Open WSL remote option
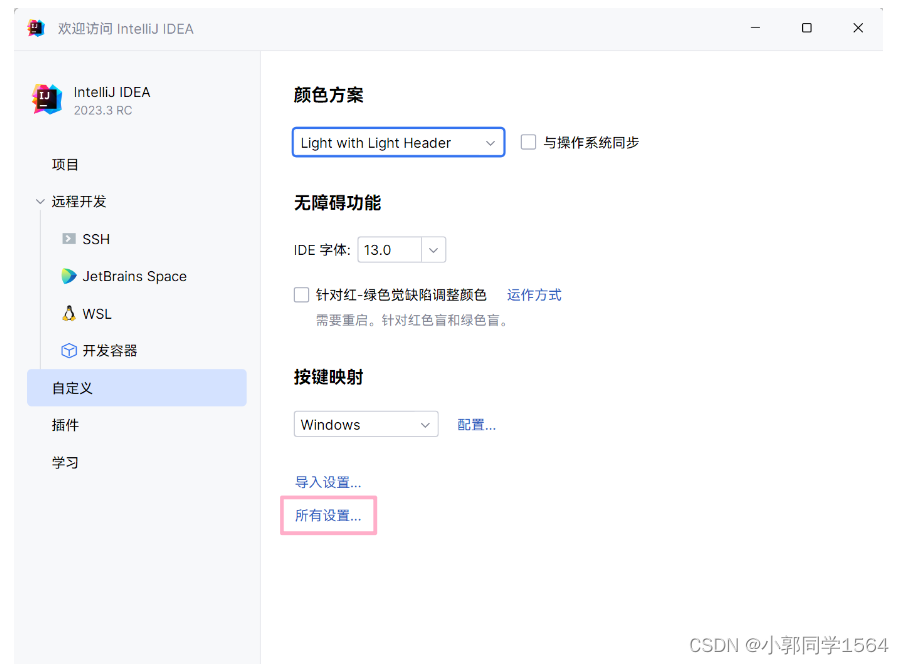This screenshot has width=904, height=664. tap(97, 314)
